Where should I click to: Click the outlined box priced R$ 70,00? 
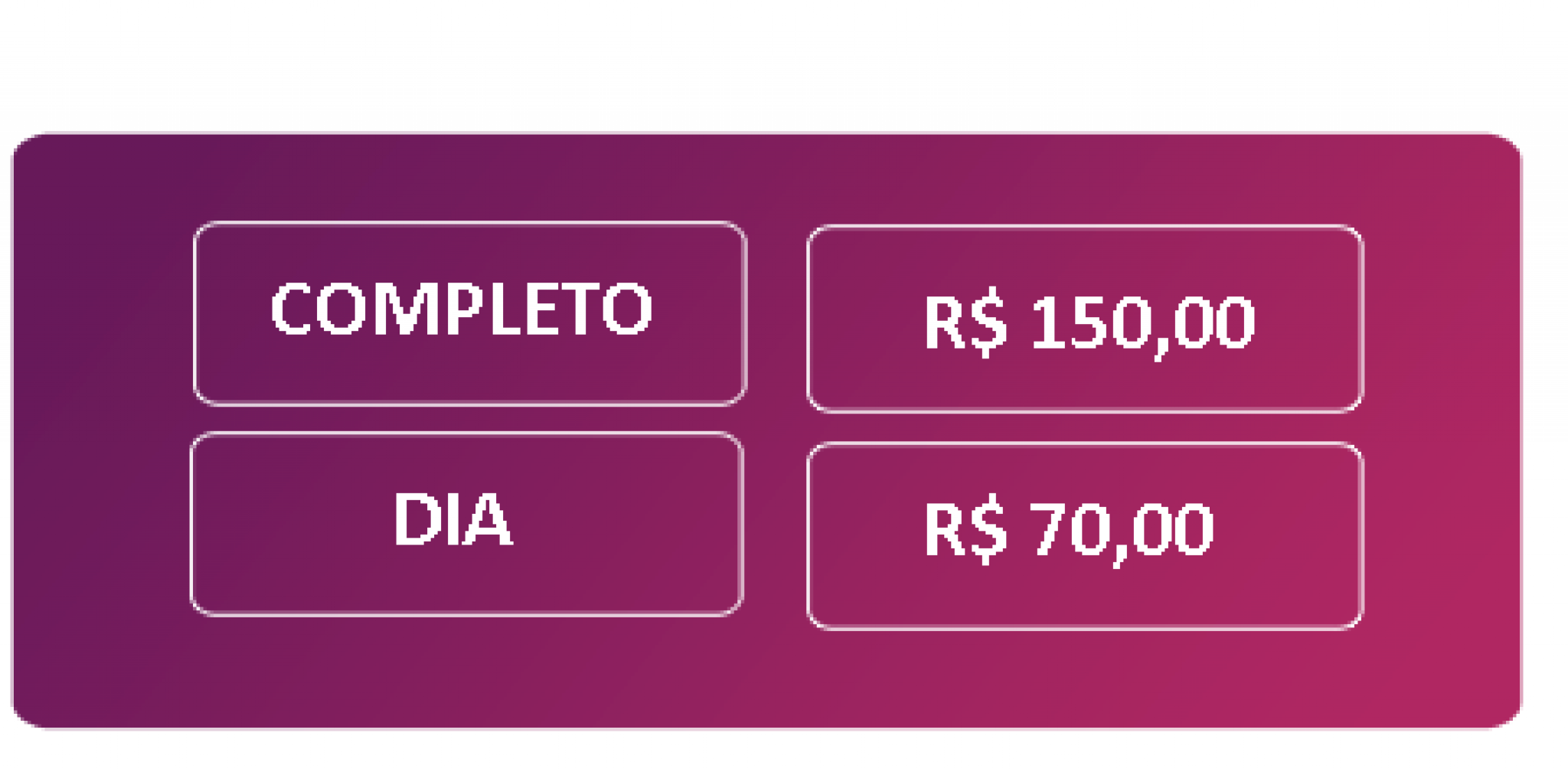point(1084,535)
